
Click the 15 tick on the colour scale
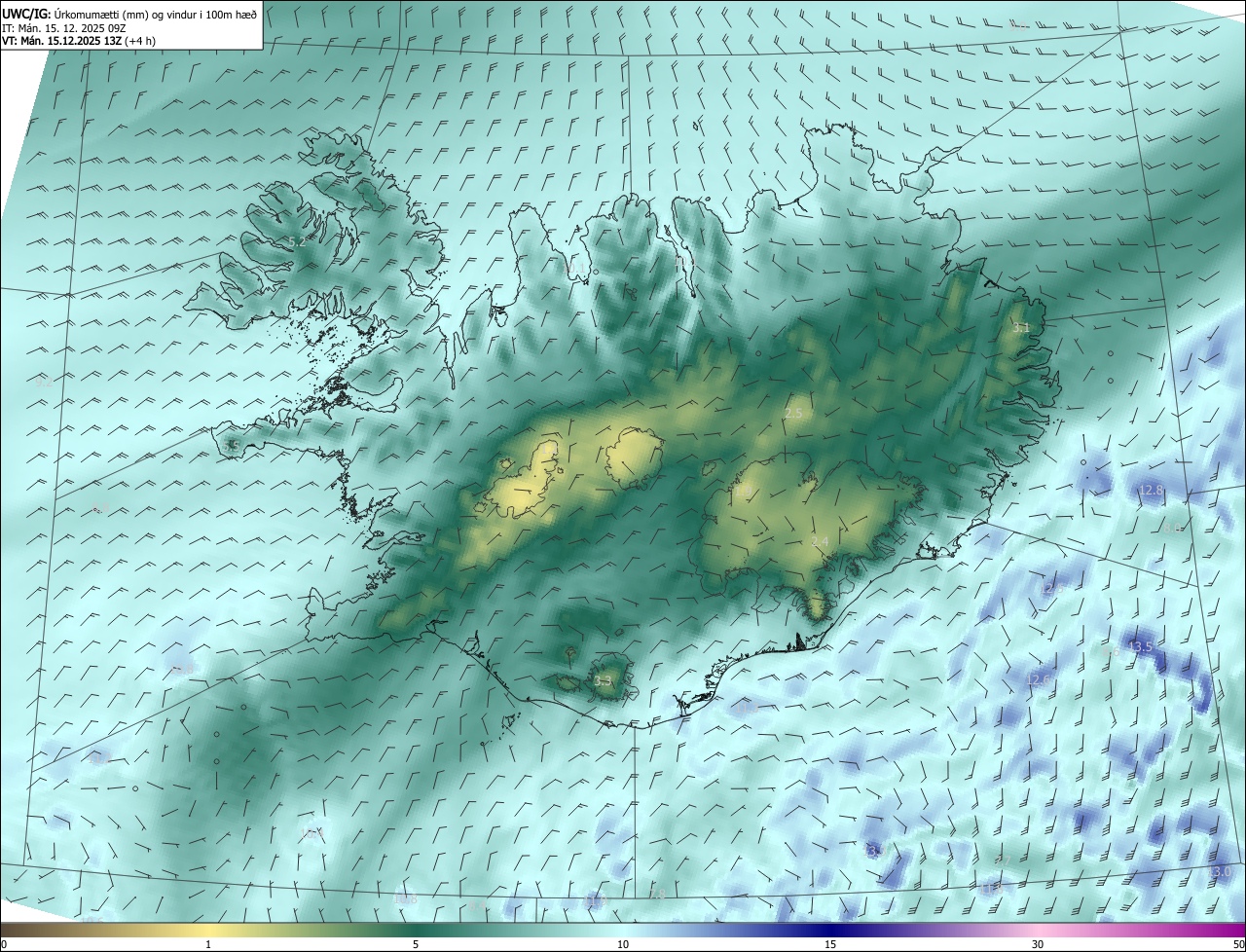coord(830,944)
